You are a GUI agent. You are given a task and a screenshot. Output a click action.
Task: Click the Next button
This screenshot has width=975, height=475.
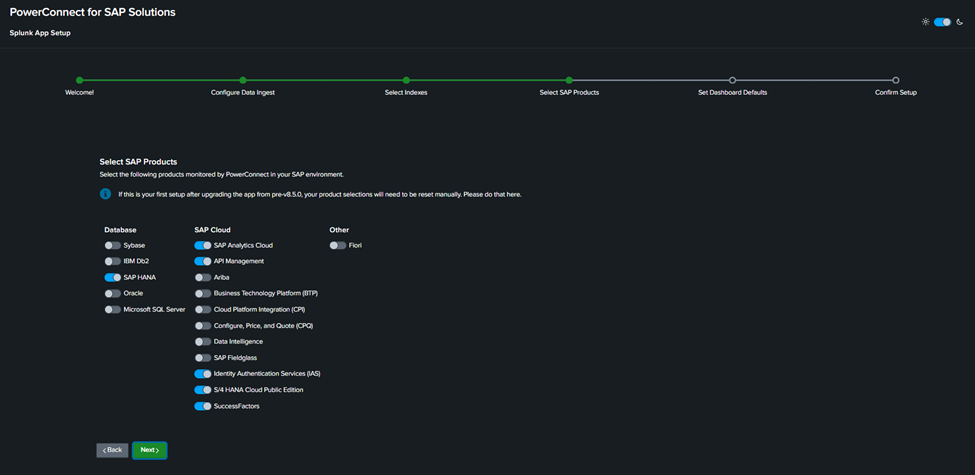(149, 450)
